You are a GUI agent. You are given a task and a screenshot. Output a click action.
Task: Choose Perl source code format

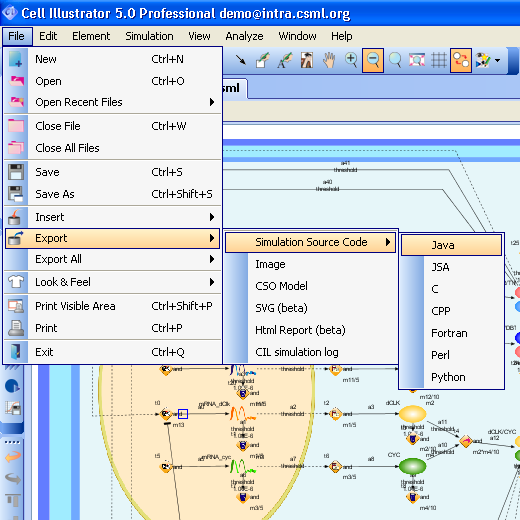click(451, 355)
